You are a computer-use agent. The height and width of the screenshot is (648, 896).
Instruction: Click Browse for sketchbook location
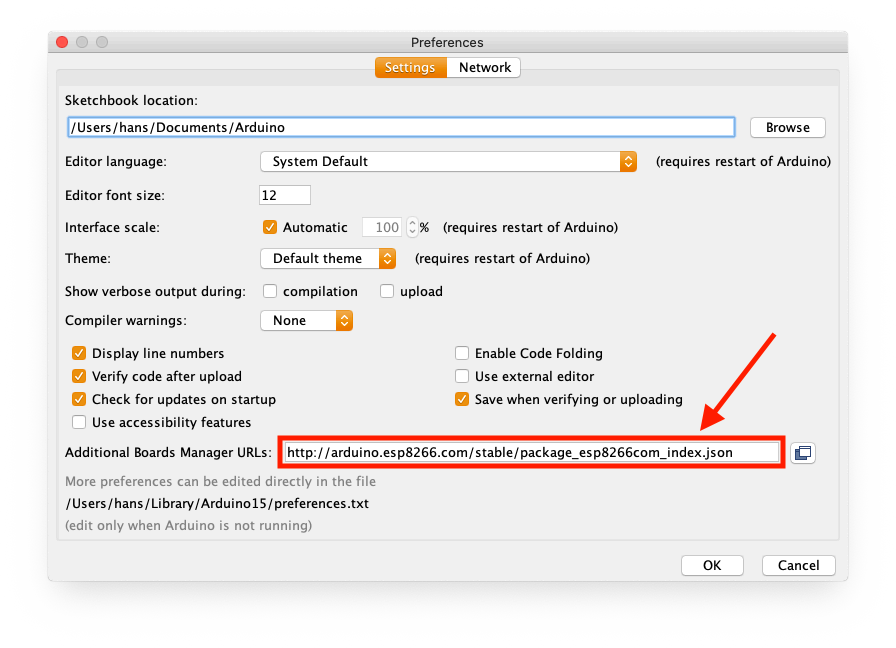pos(787,127)
